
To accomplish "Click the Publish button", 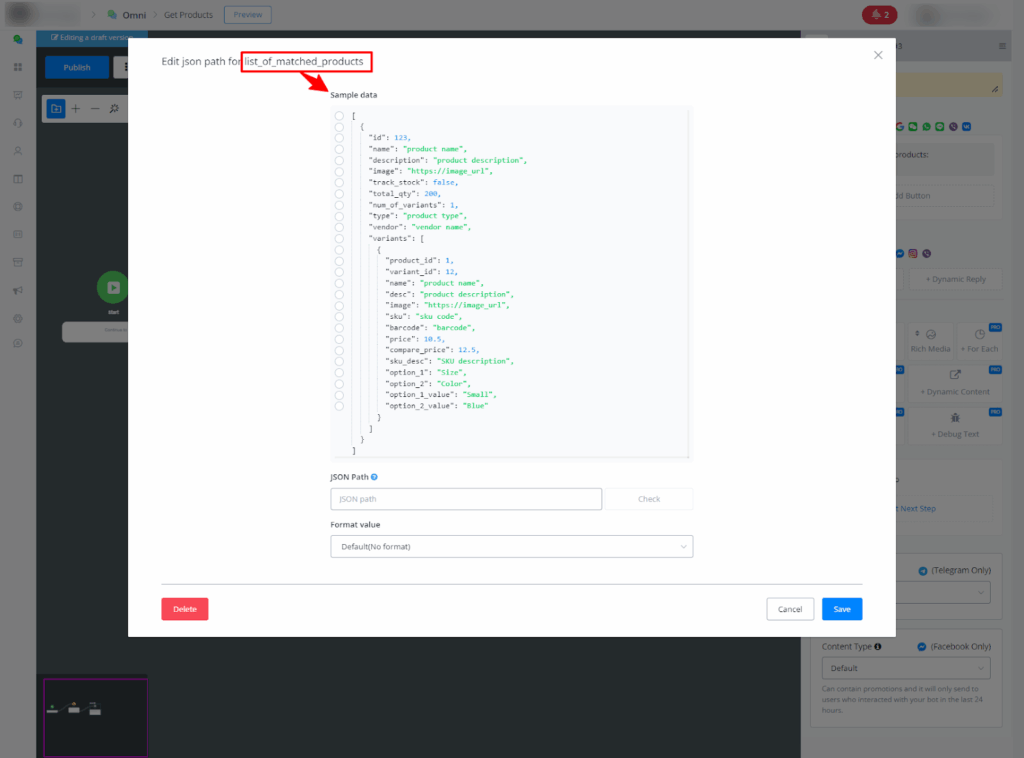I will tap(77, 67).
